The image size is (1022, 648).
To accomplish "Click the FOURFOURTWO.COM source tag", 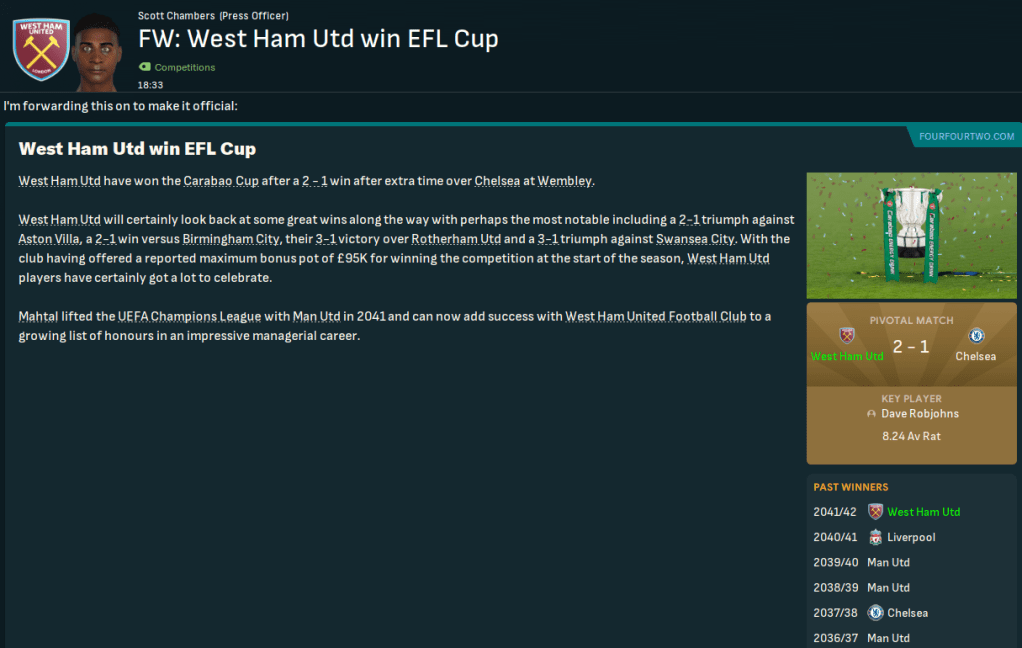I will (x=967, y=137).
